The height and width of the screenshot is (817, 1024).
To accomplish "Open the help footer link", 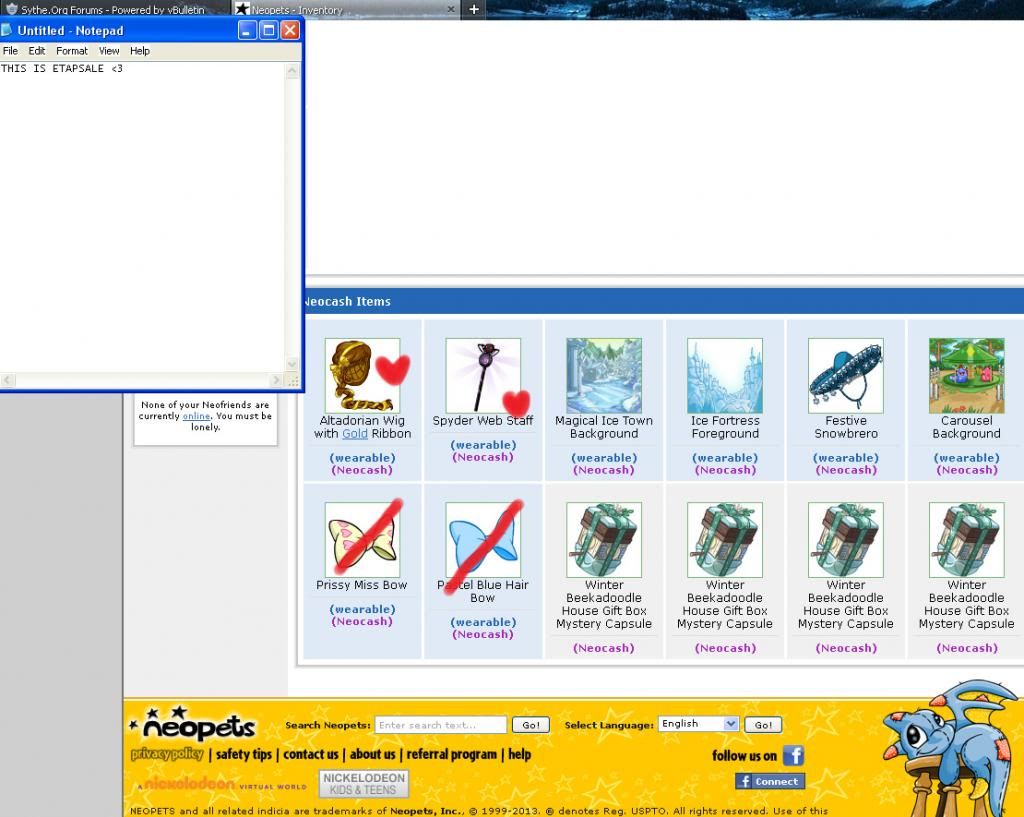I will tap(520, 754).
